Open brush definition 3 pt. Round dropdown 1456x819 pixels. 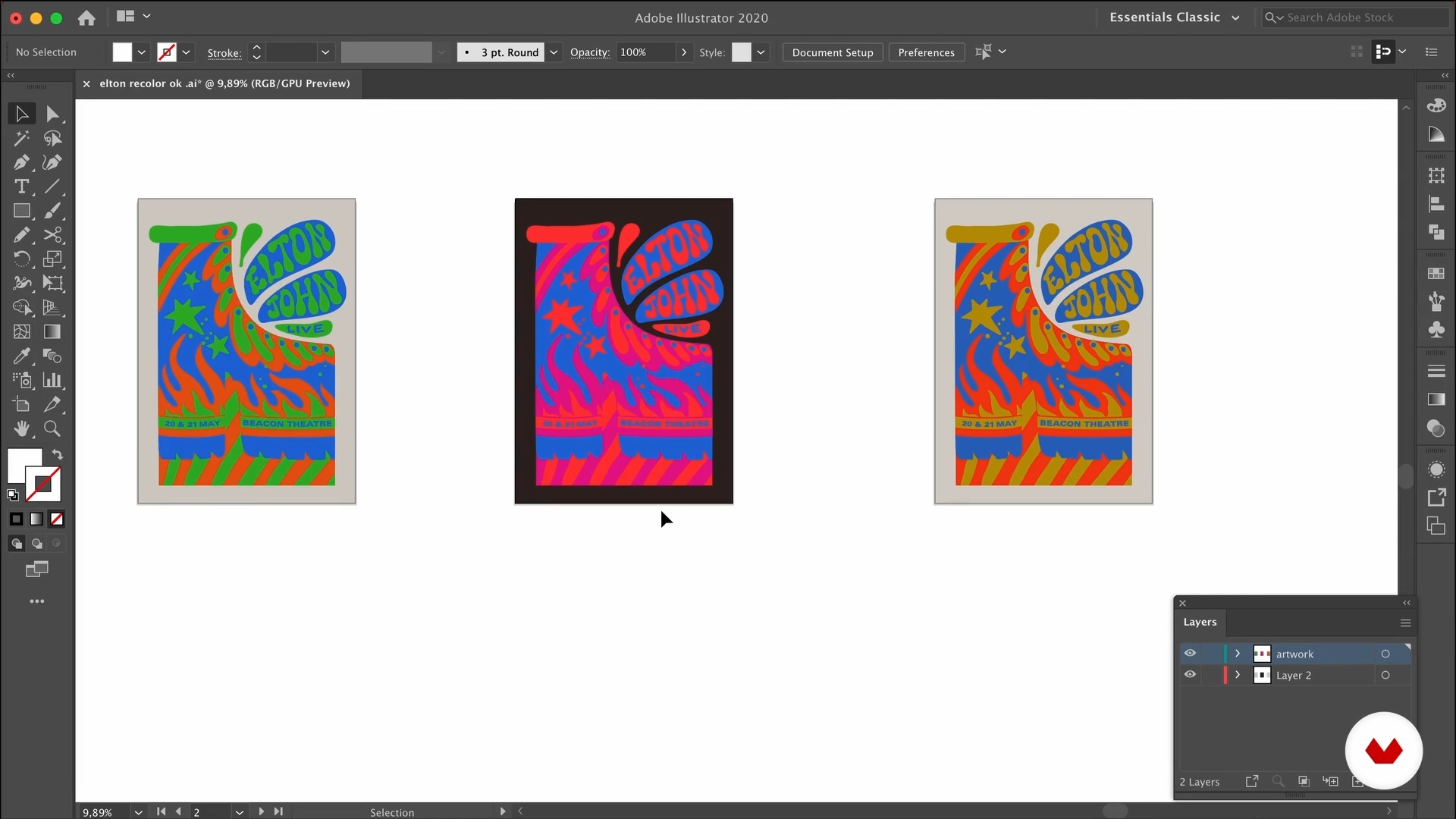[554, 52]
